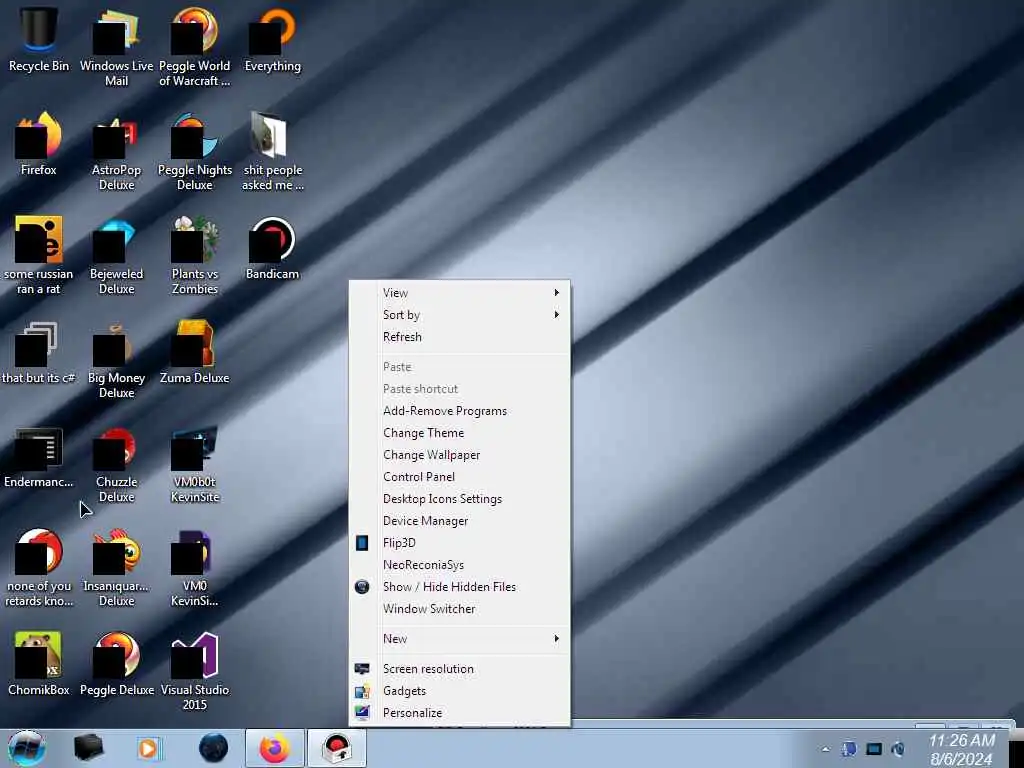Choose Flip3D in the context menu

pos(460,543)
